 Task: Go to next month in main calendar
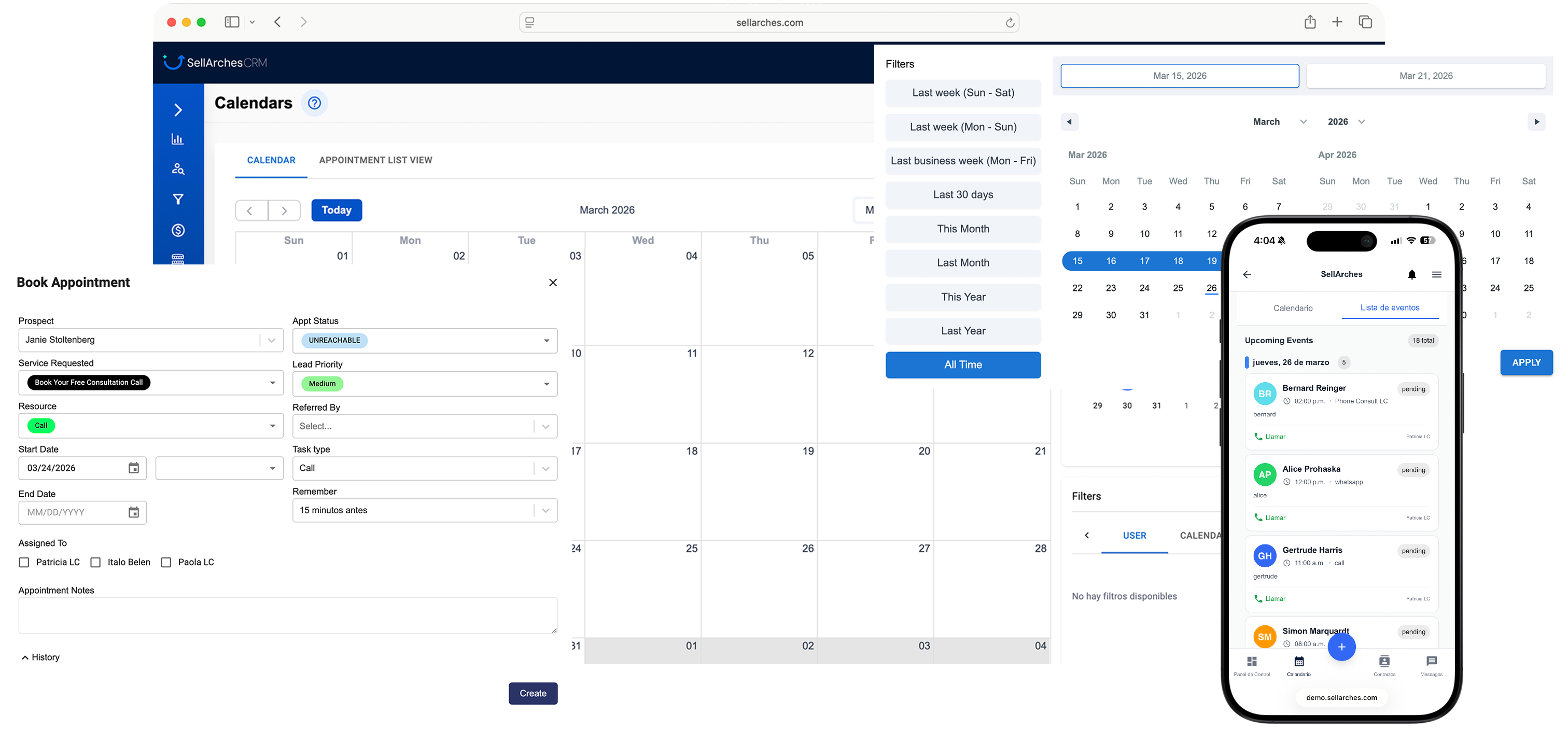click(284, 211)
